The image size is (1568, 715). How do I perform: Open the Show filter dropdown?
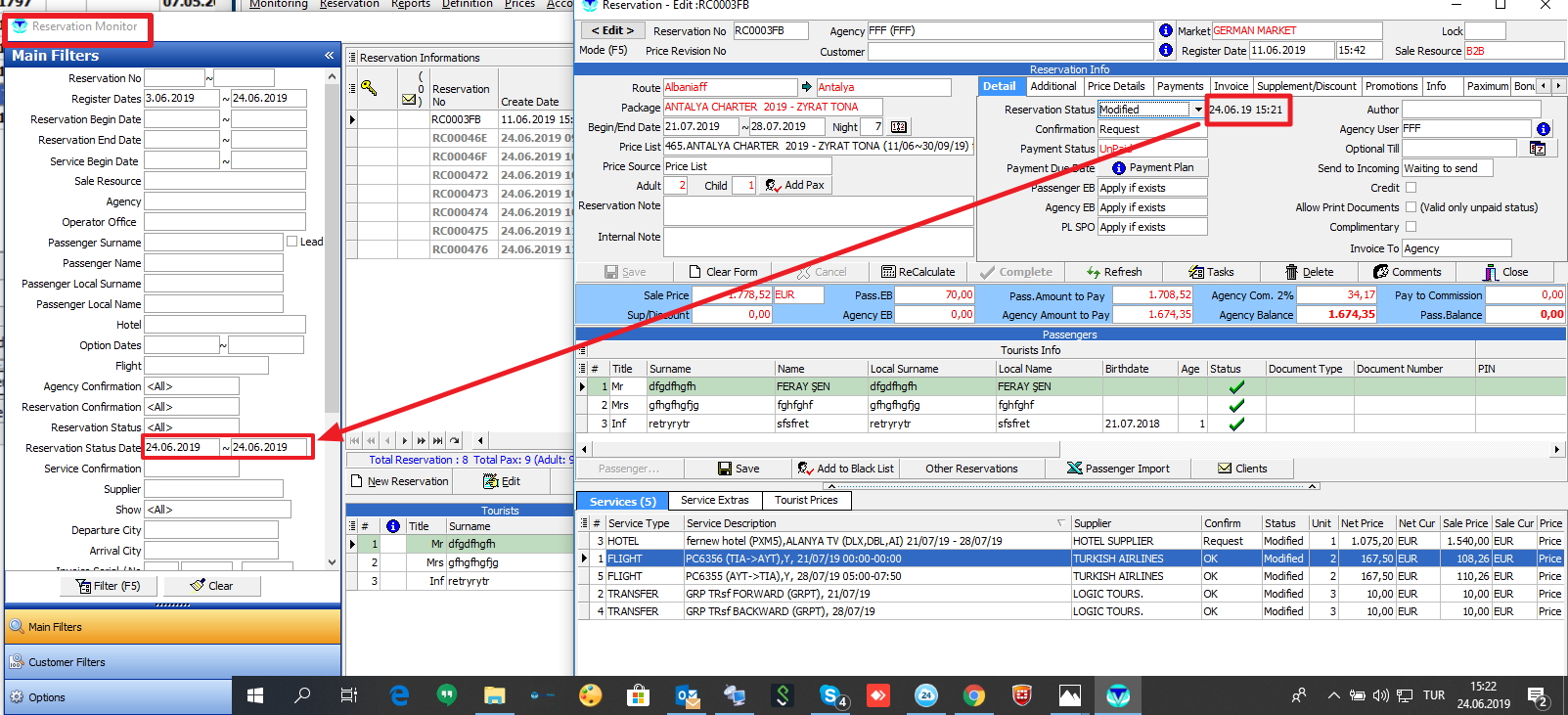pos(217,510)
